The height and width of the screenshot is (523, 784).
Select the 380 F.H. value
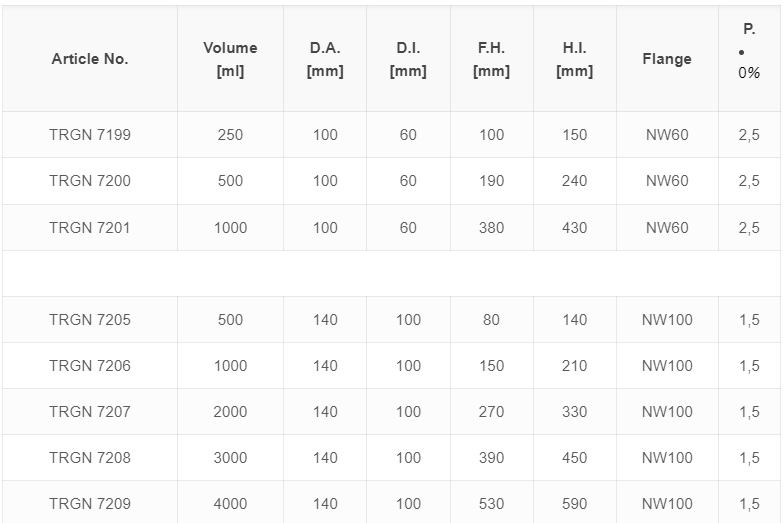[492, 228]
